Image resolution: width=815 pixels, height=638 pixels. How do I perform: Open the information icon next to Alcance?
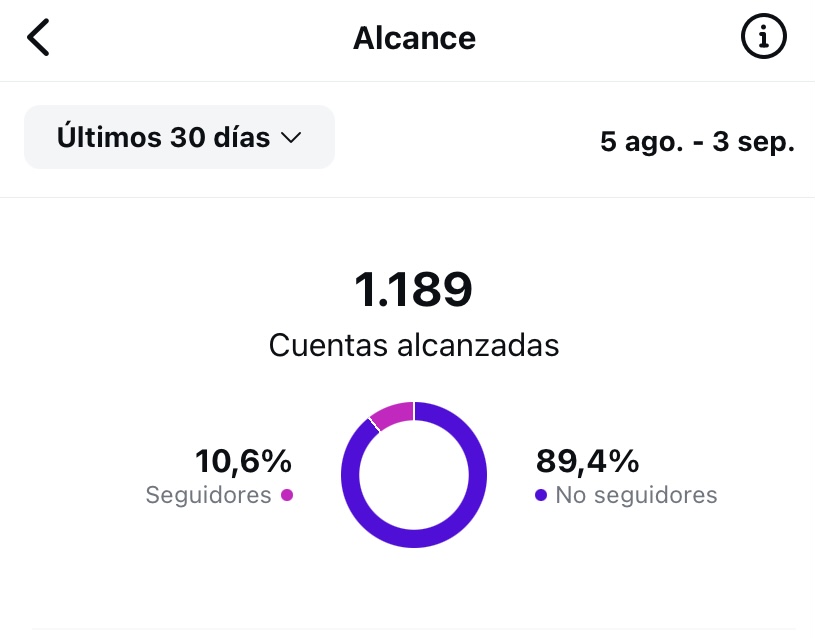(x=763, y=38)
